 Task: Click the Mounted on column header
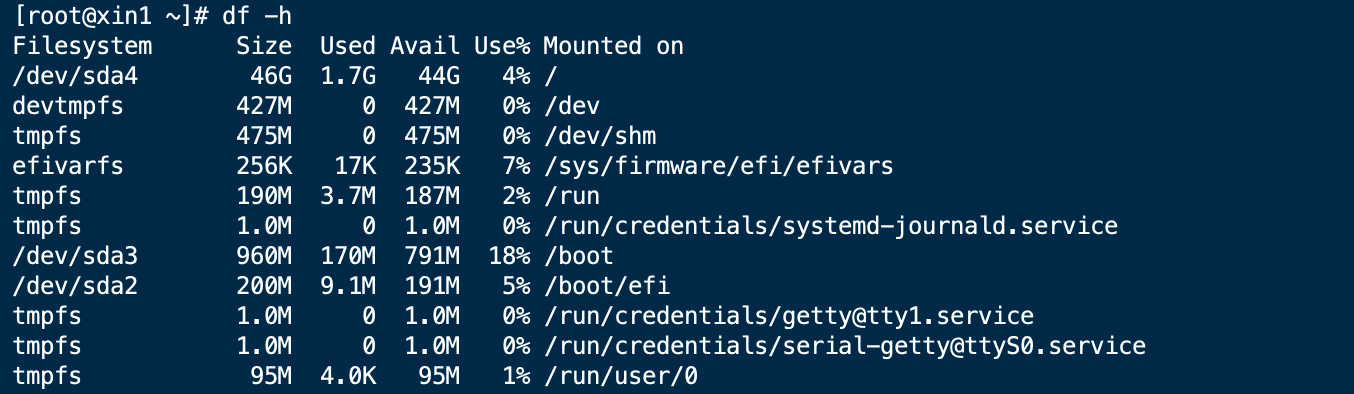click(613, 46)
